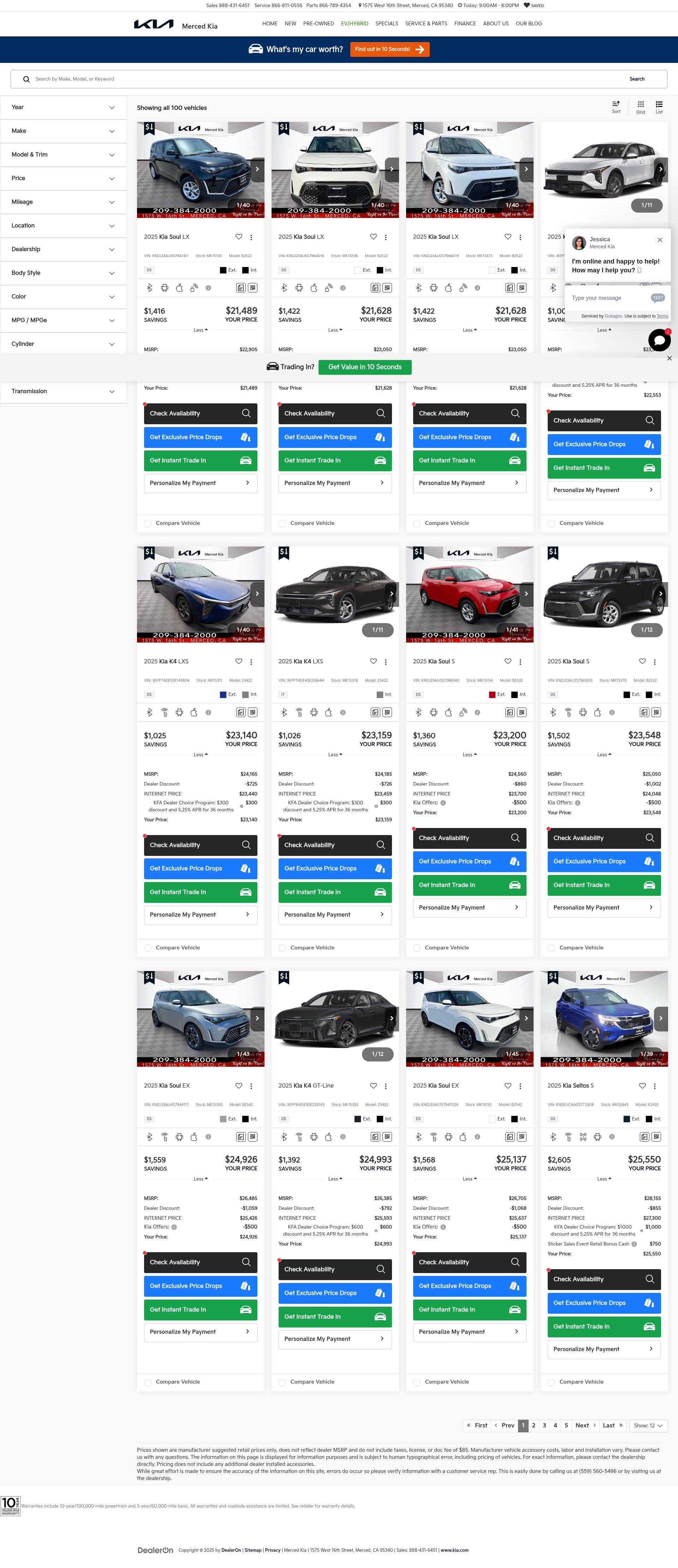Screen dimensions: 678x1568
Task: Click window sticker icon on $21,489 Soul LX
Action: point(241,288)
